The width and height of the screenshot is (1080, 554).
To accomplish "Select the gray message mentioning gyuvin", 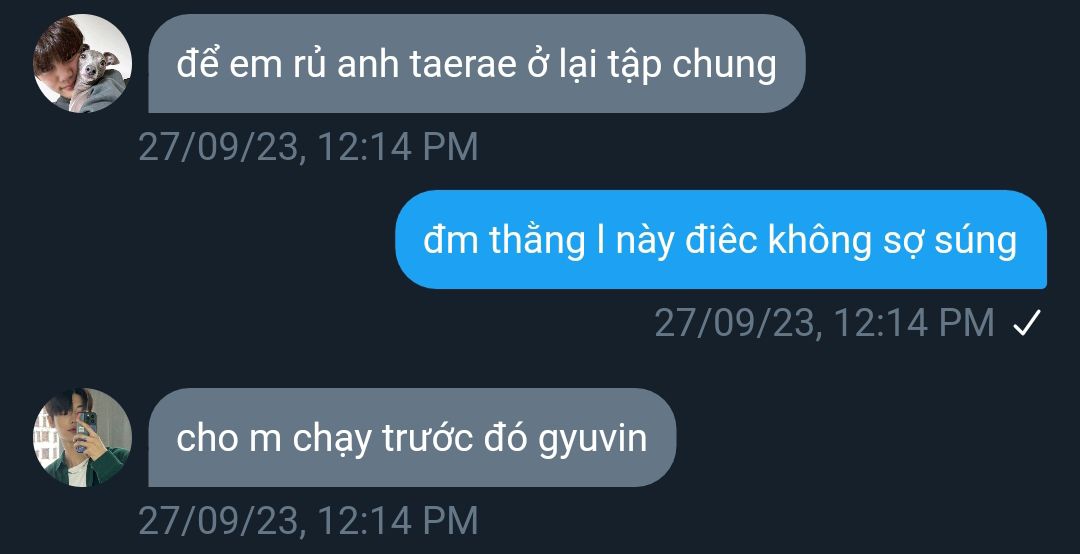I will coord(412,438).
